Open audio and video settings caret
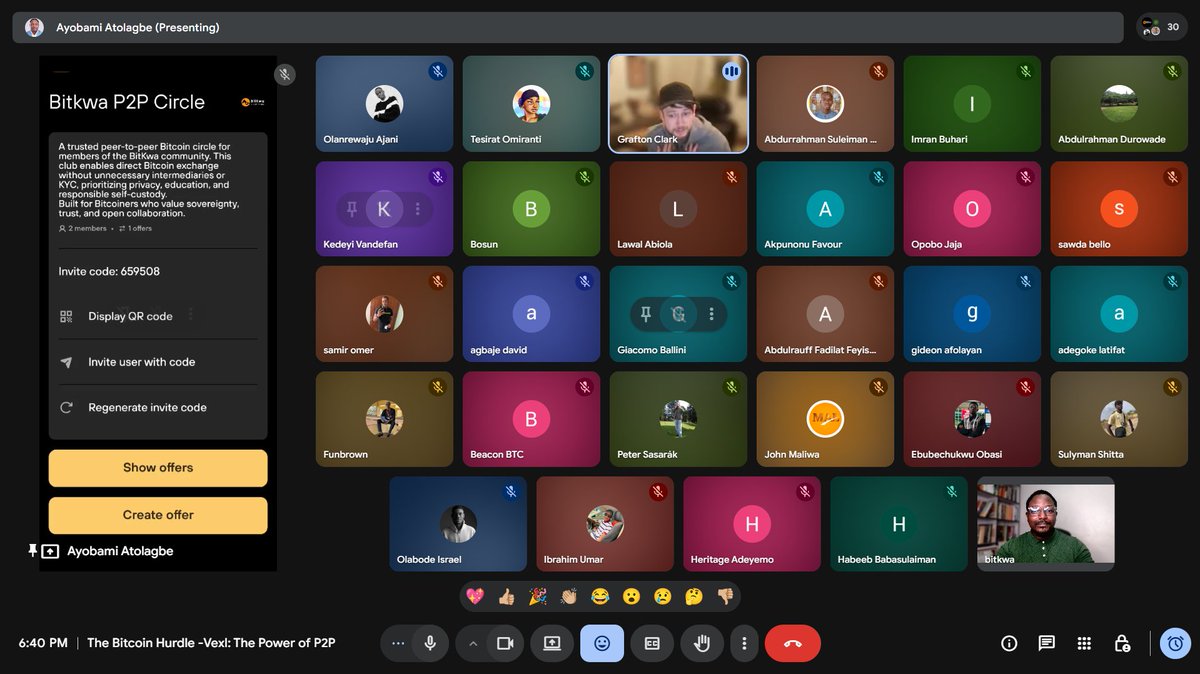Viewport: 1200px width, 674px height. click(x=473, y=644)
